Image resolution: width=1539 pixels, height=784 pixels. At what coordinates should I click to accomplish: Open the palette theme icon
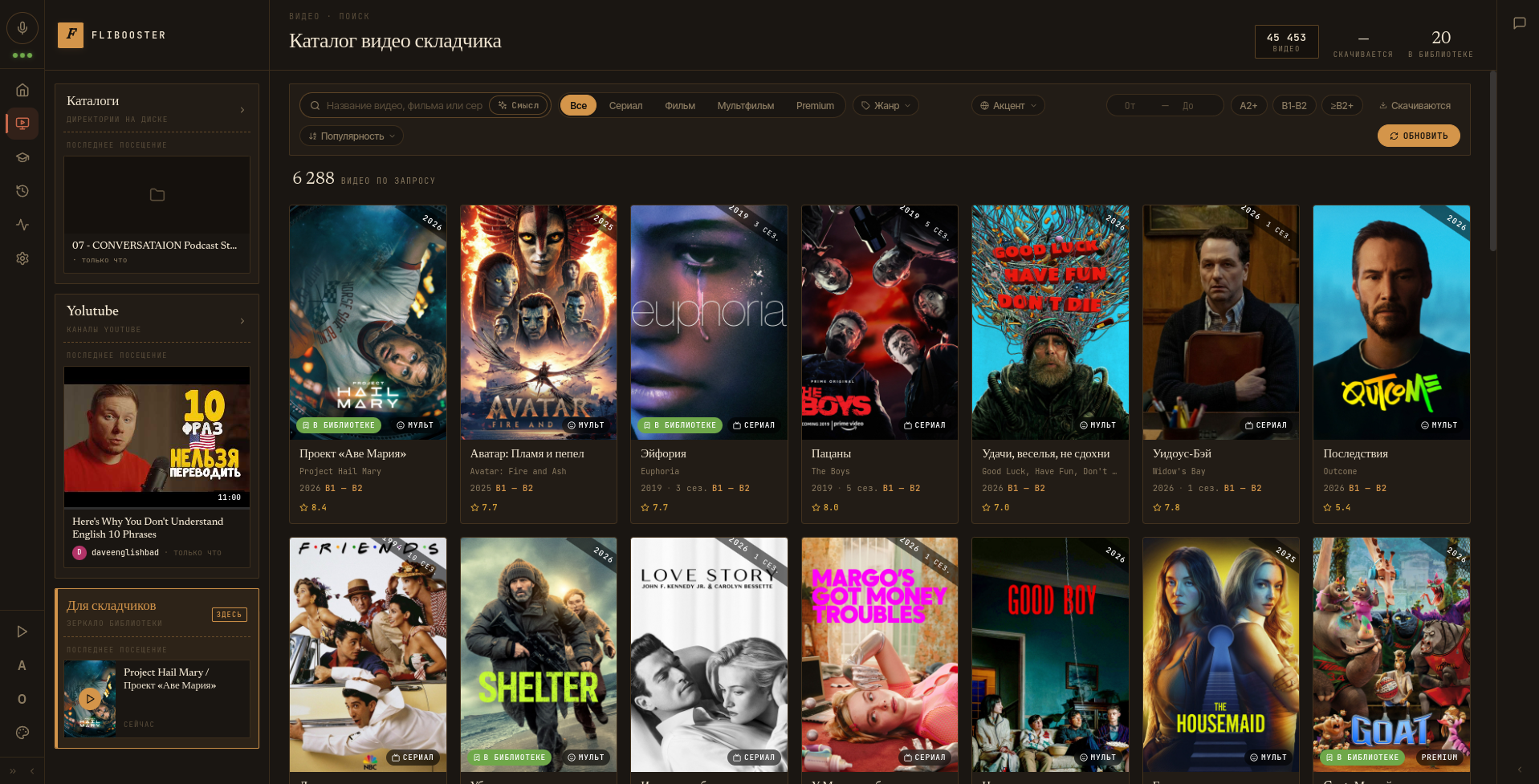pos(22,733)
